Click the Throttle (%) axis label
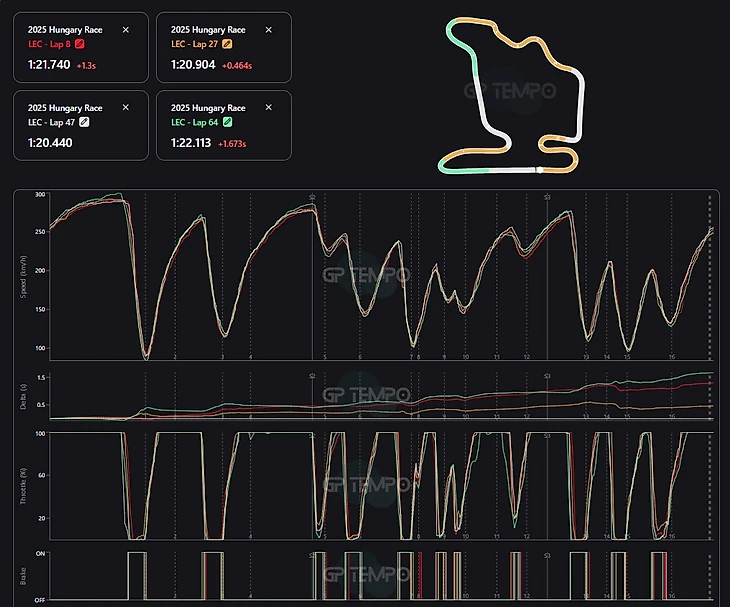The image size is (730, 607). pyautogui.click(x=36, y=485)
